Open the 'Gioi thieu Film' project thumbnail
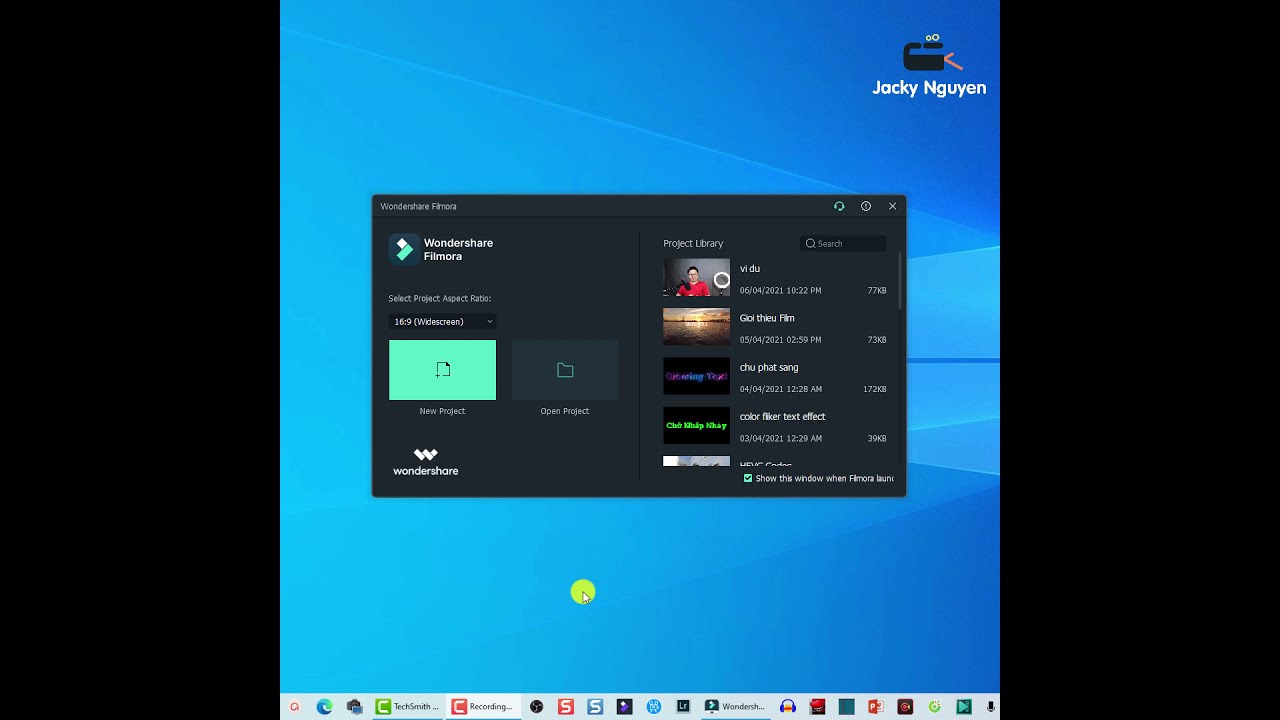1280x720 pixels. pos(696,327)
